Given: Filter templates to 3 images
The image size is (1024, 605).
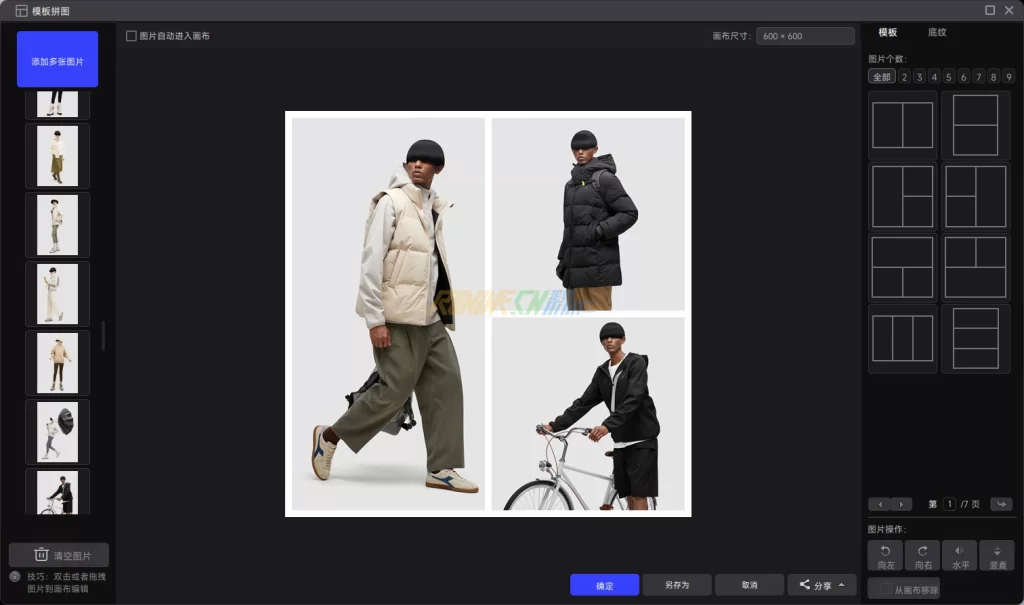Looking at the screenshot, I should [919, 77].
